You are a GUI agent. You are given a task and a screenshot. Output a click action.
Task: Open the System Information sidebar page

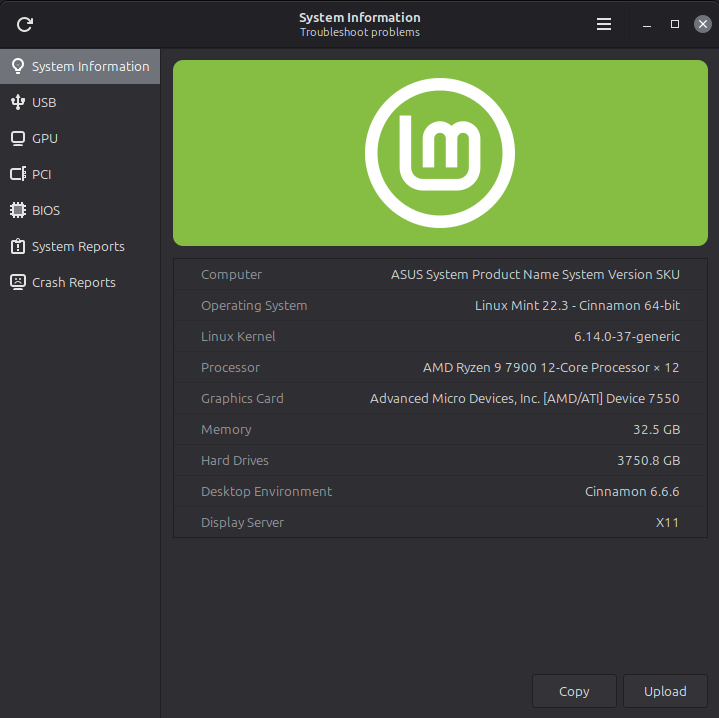tap(80, 66)
